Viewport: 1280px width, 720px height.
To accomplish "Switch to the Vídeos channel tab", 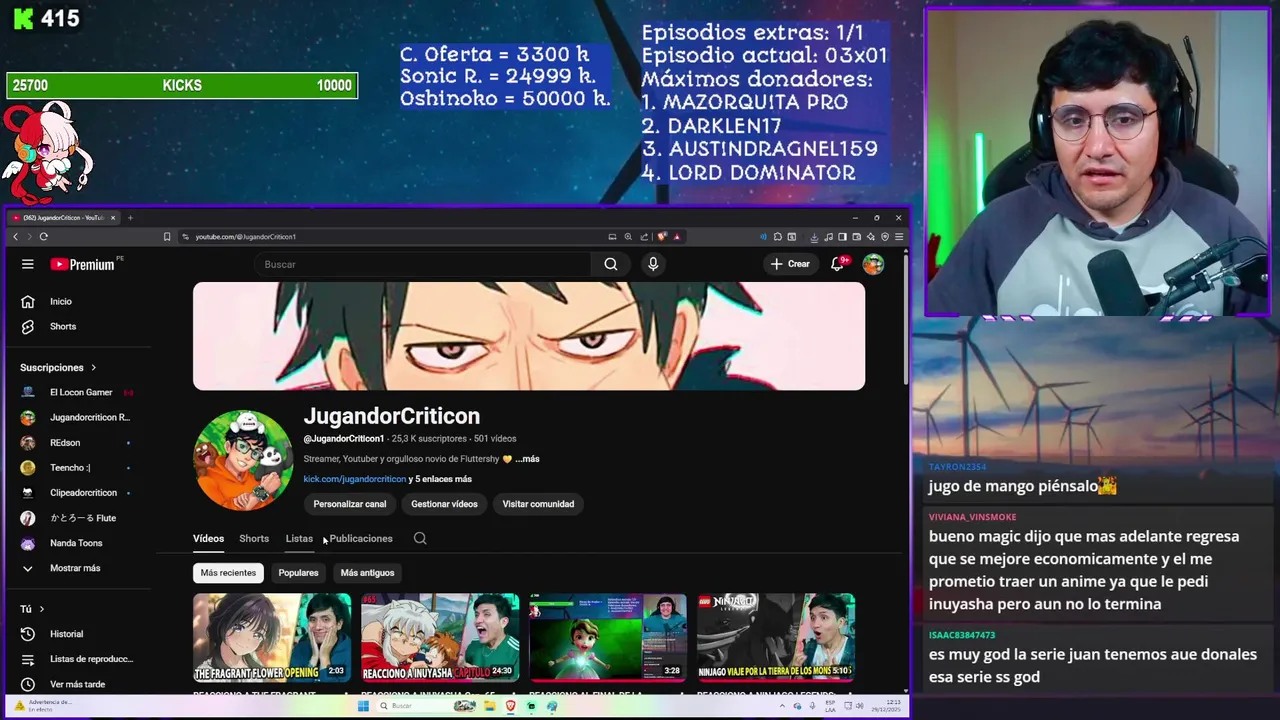I will click(x=208, y=538).
